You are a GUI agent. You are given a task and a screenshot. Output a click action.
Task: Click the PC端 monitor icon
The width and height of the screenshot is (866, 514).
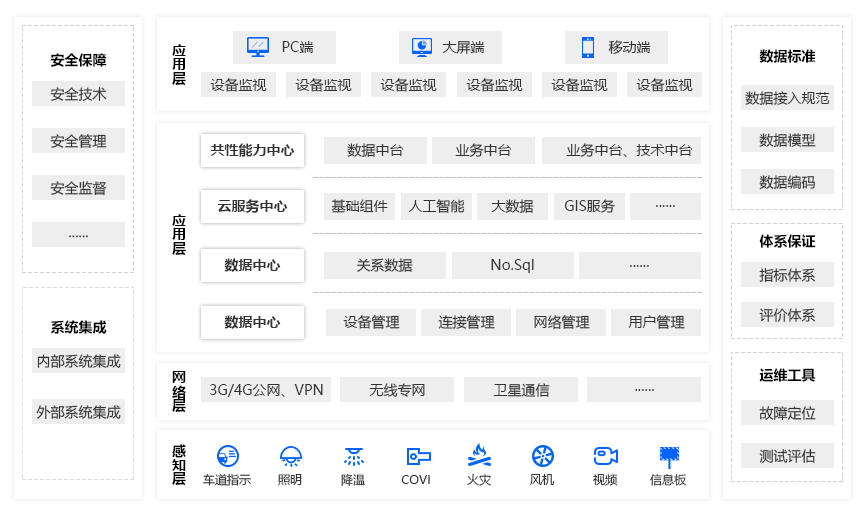point(258,47)
